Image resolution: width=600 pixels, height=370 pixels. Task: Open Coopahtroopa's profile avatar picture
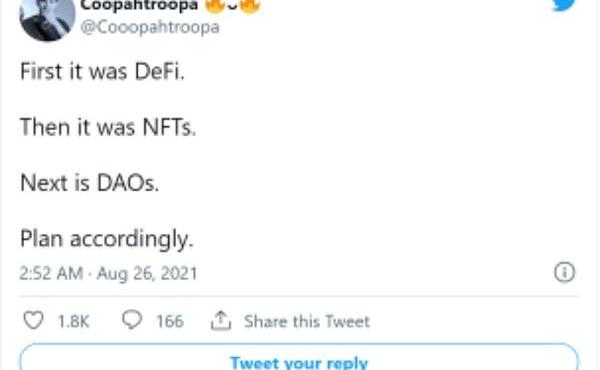[x=47, y=19]
